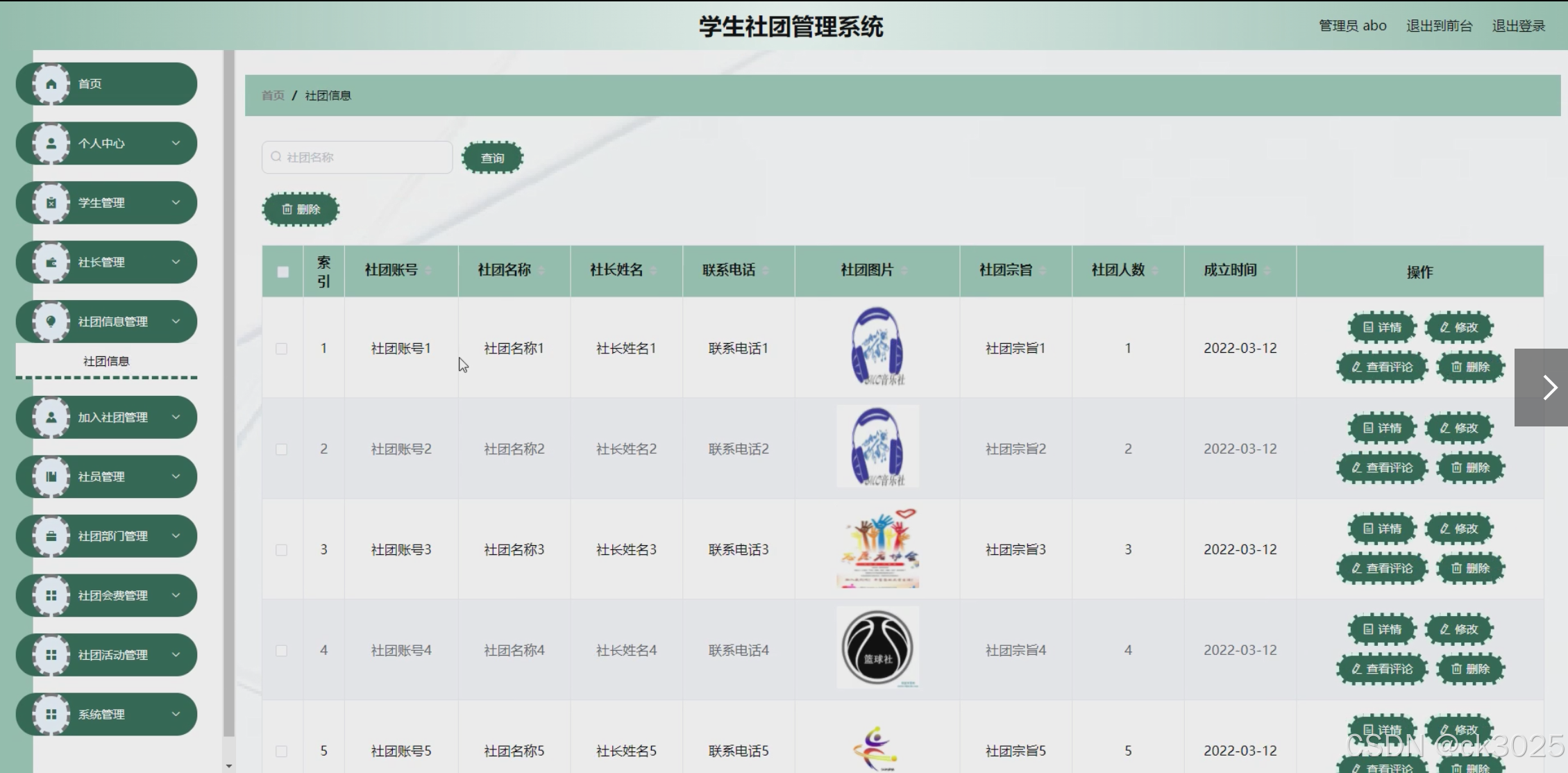Viewport: 1568px width, 773px height.
Task: Check the checkbox for row 1
Action: [281, 349]
